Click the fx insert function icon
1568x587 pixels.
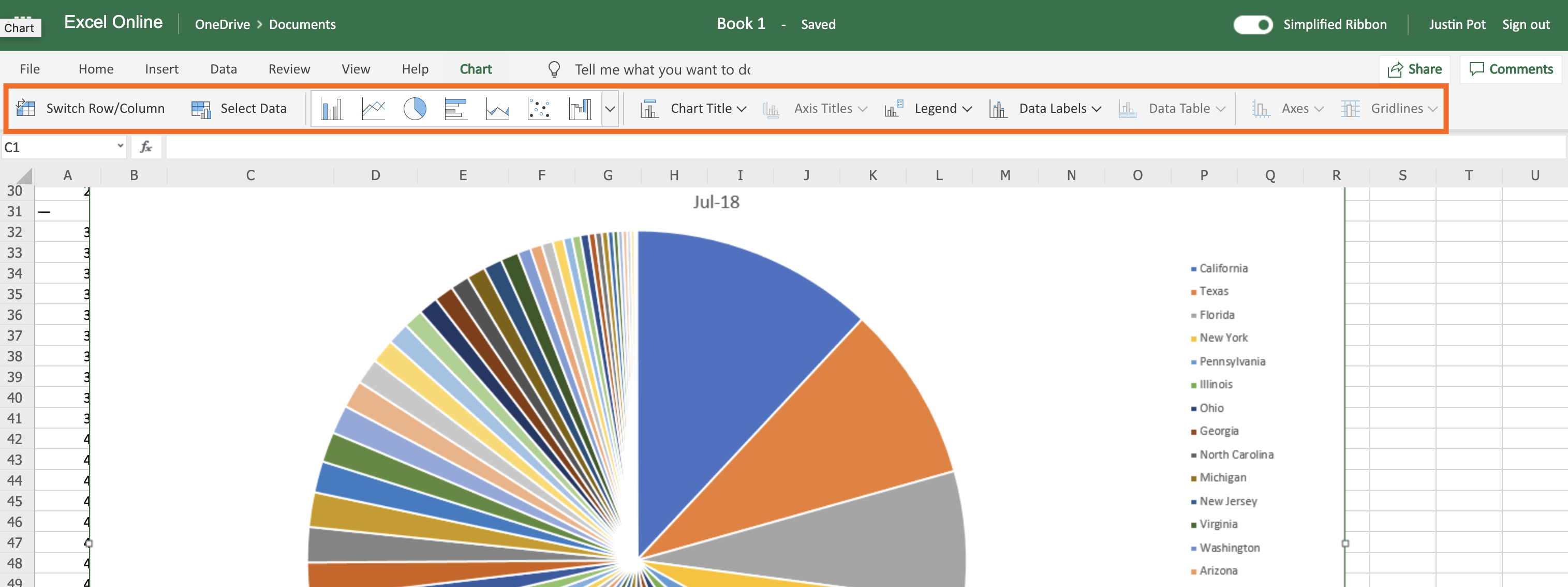point(146,147)
